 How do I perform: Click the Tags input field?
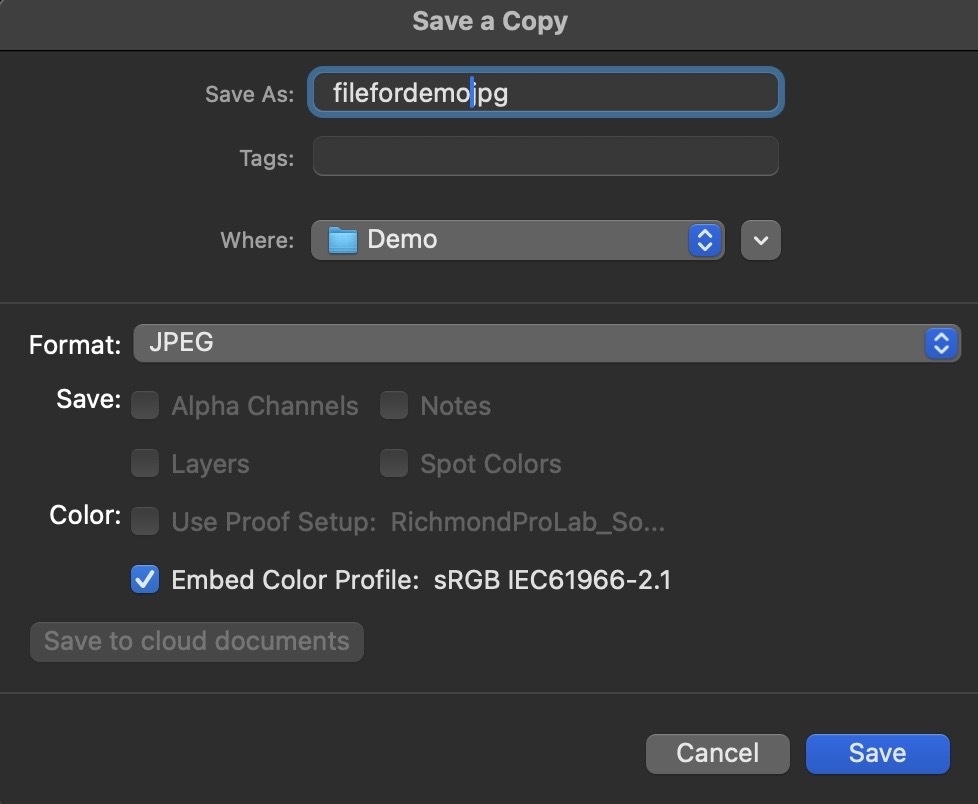[x=545, y=156]
